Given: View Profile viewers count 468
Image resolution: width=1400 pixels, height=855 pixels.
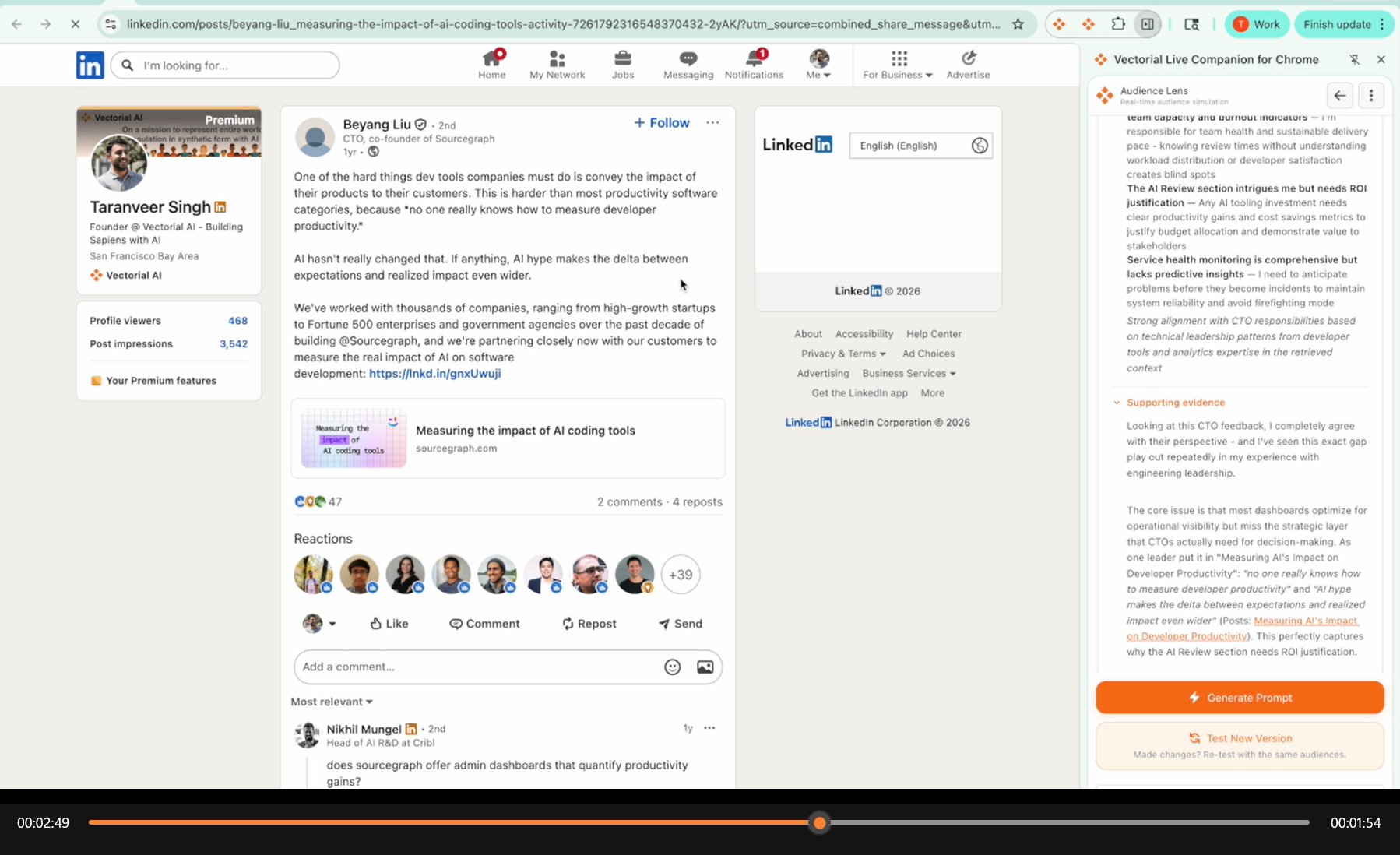Looking at the screenshot, I should pos(169,321).
